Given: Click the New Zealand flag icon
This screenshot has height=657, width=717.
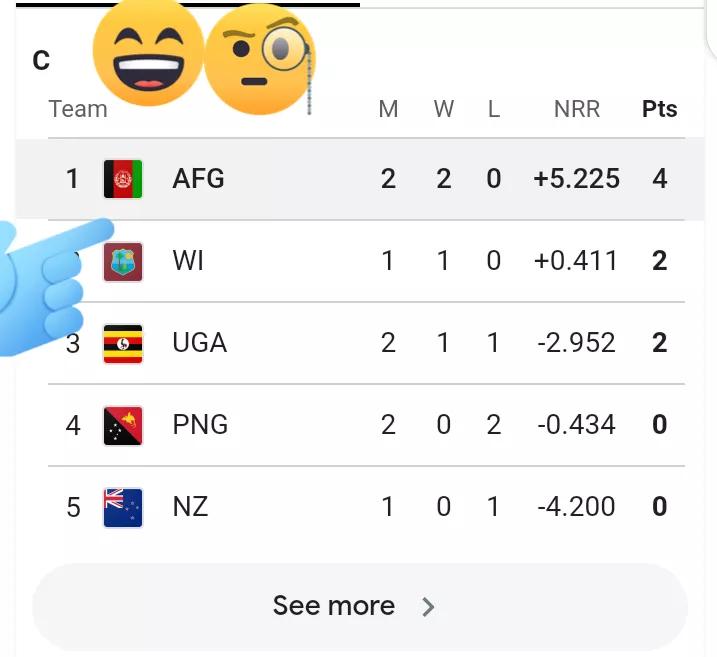Looking at the screenshot, I should [x=123, y=507].
